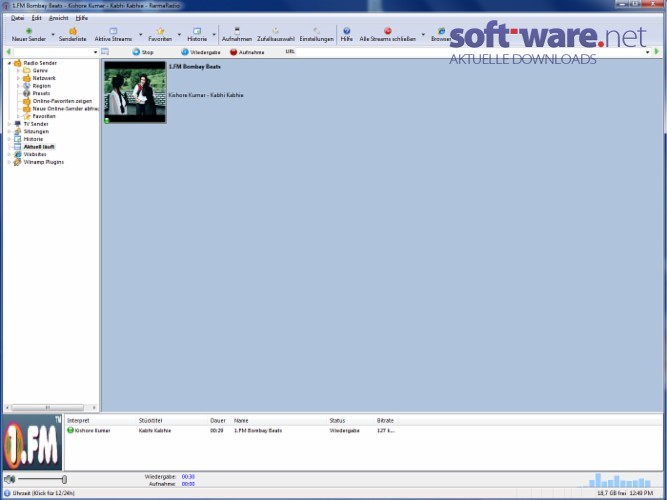
Task: Open the Senderliste toolbar icon
Action: 72,34
